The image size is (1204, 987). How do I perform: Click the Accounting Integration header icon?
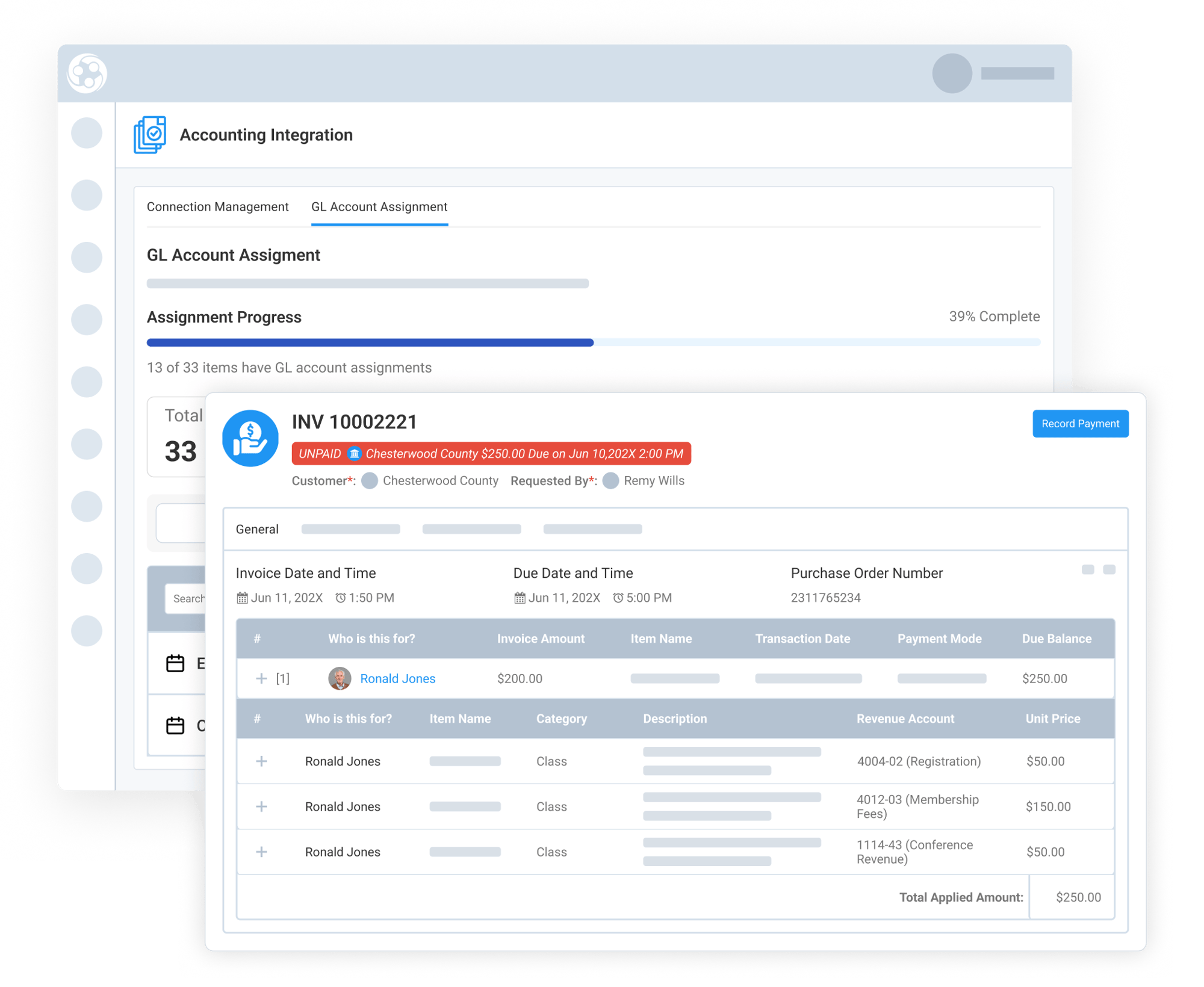coord(150,135)
